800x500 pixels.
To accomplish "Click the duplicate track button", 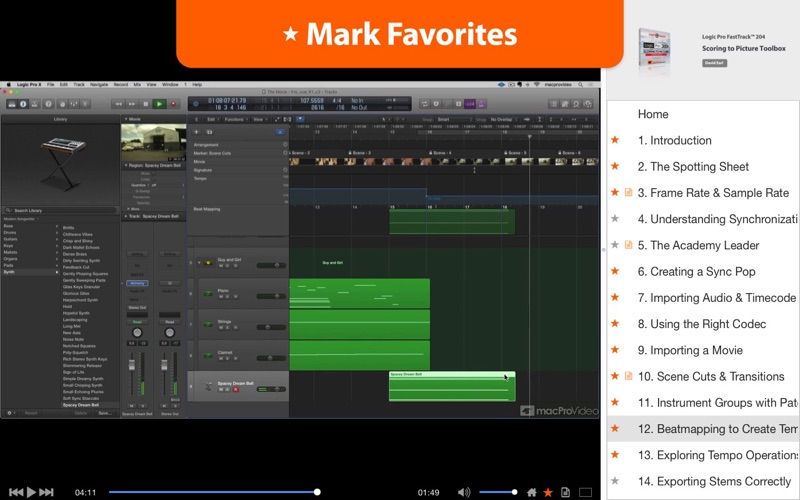I will click(209, 132).
